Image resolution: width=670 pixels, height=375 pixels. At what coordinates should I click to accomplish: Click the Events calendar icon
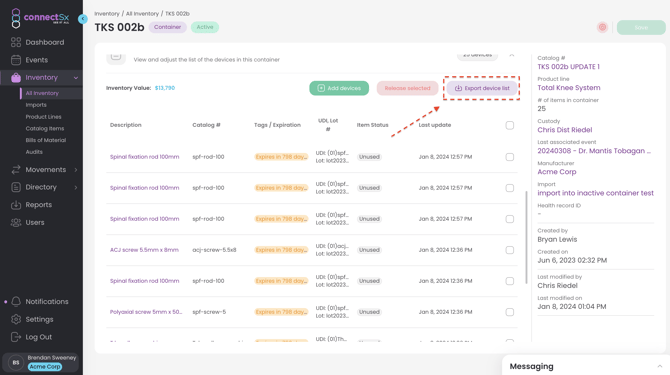tap(16, 60)
